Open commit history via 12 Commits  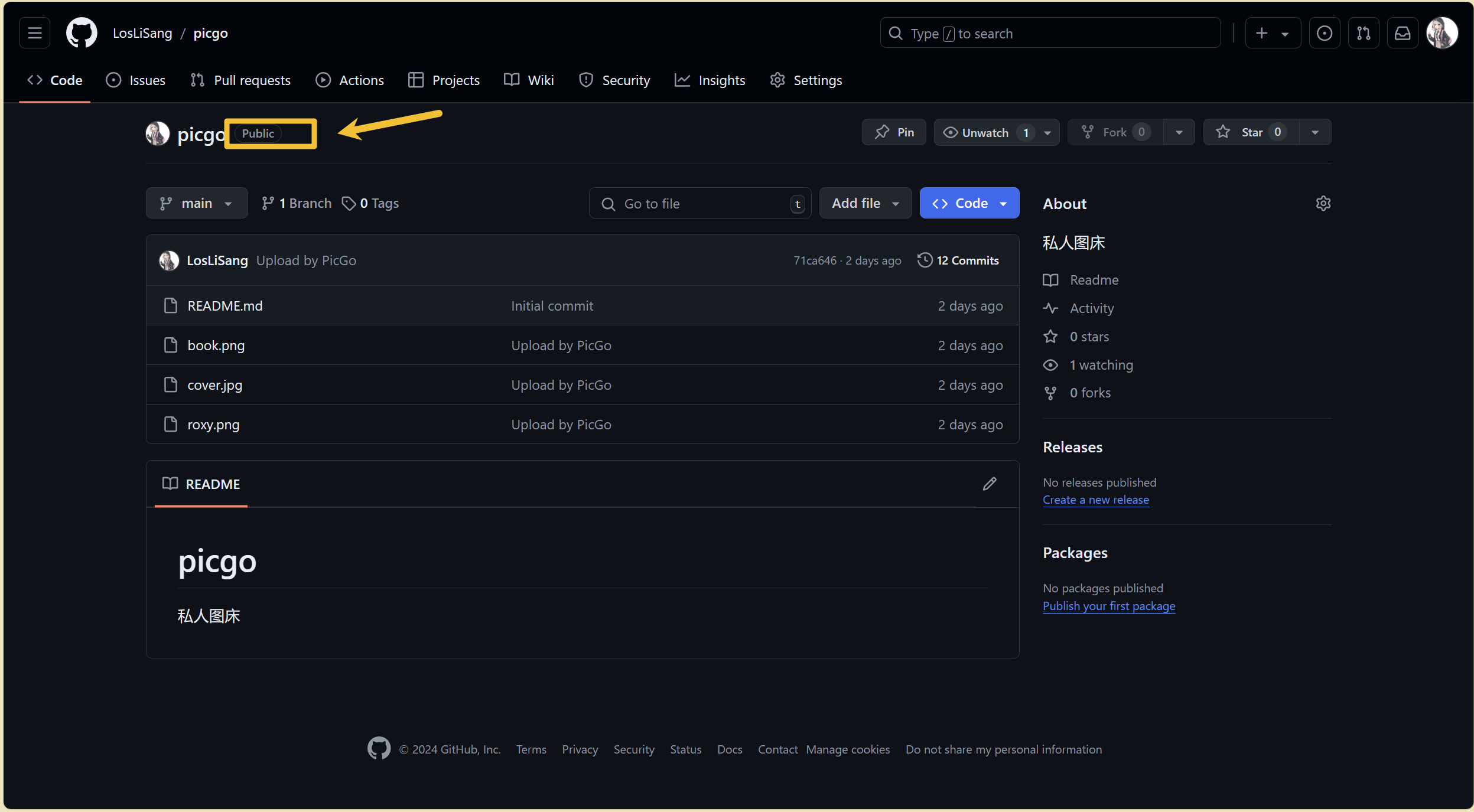point(958,260)
